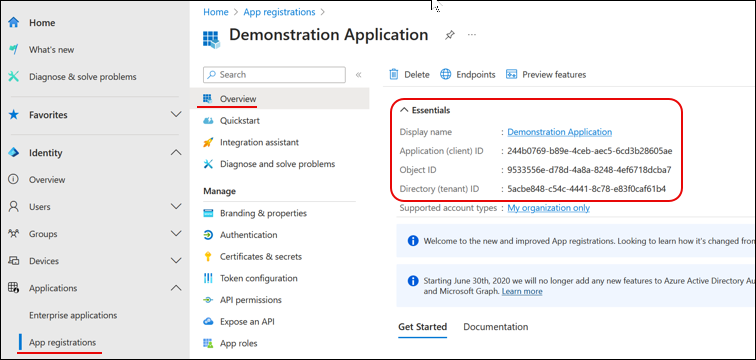Collapse the Identity section chevron

pyautogui.click(x=176, y=153)
